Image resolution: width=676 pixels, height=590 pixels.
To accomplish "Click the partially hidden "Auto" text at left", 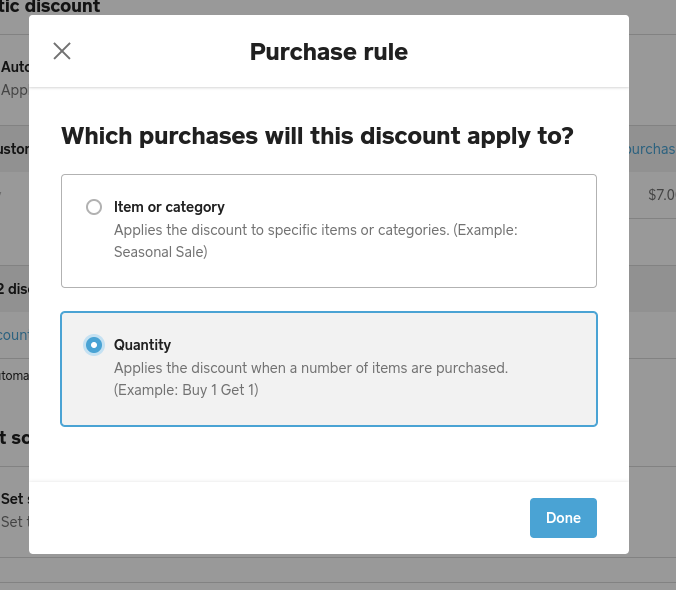I will coord(15,67).
